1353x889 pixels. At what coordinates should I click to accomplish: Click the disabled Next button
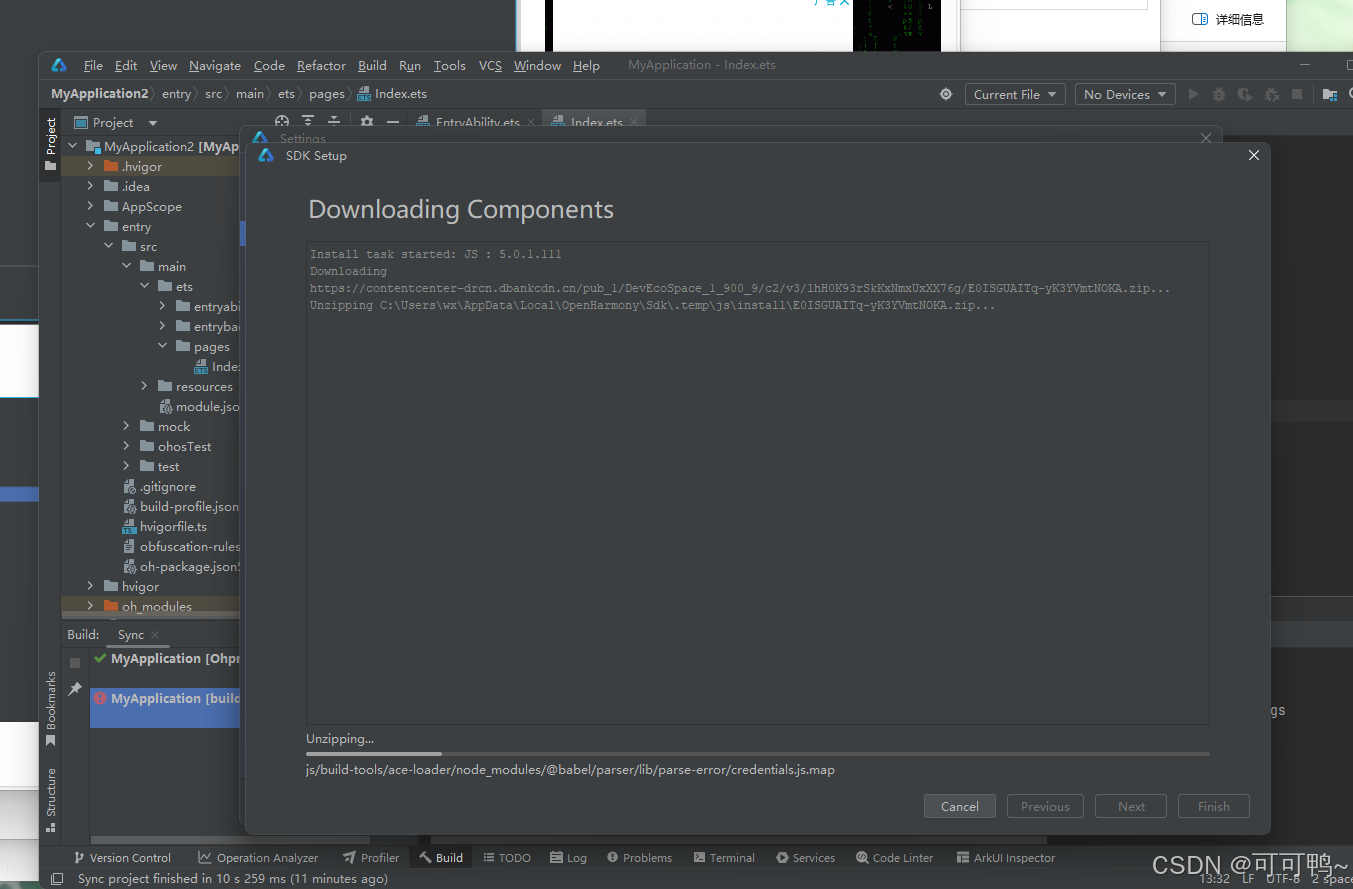pos(1131,806)
